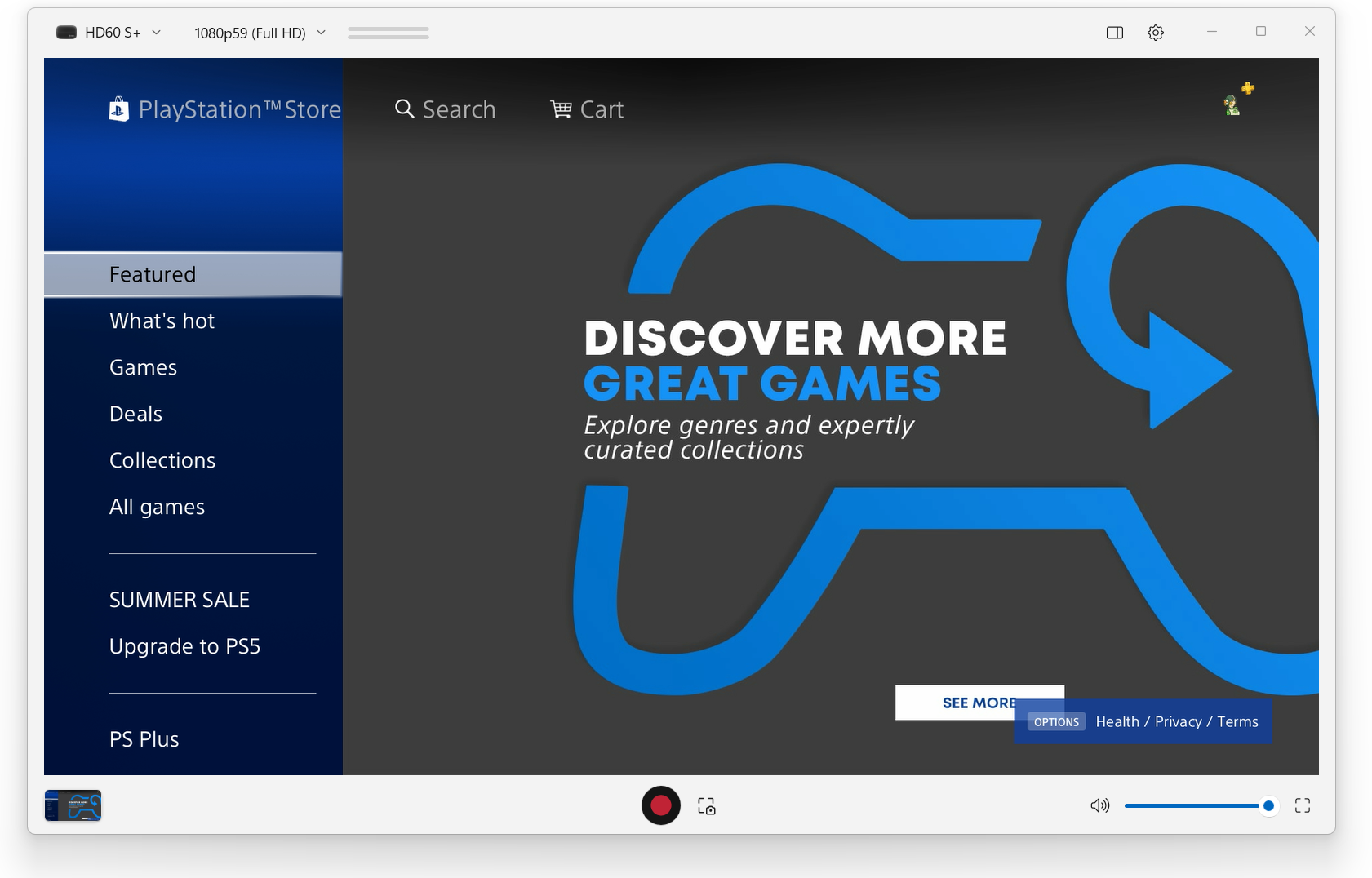Open the settings gear
The width and height of the screenshot is (1372, 878).
(x=1155, y=32)
